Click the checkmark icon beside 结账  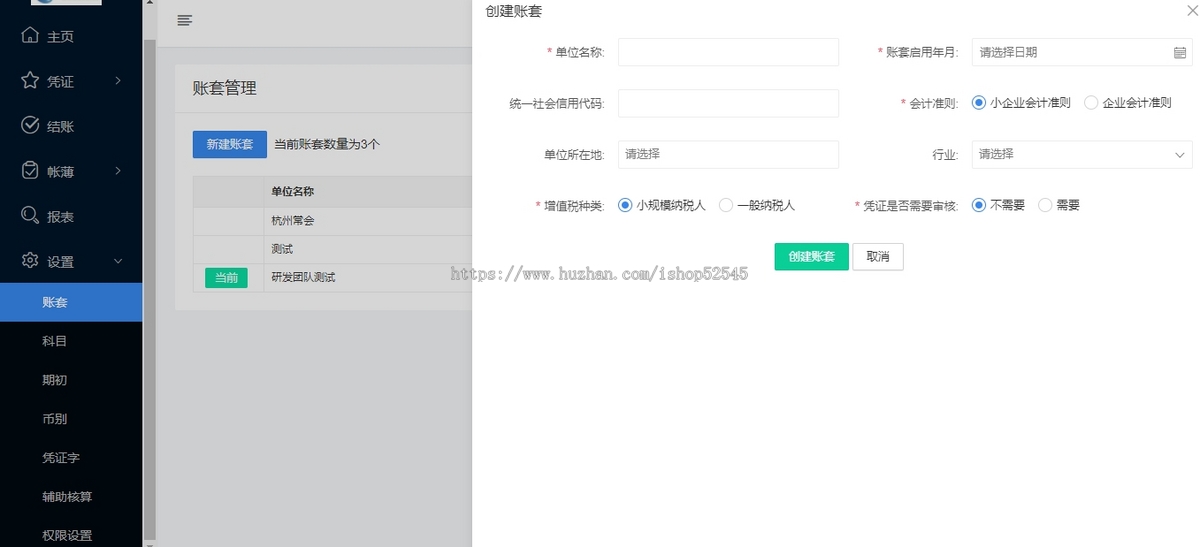point(30,126)
